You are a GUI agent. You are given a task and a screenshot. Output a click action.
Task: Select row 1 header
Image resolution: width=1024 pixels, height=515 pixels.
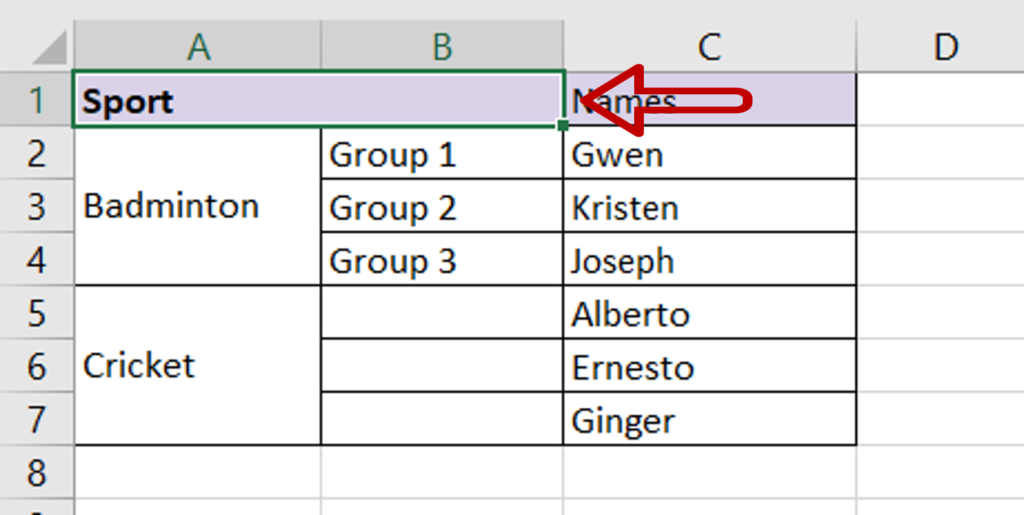[37, 99]
